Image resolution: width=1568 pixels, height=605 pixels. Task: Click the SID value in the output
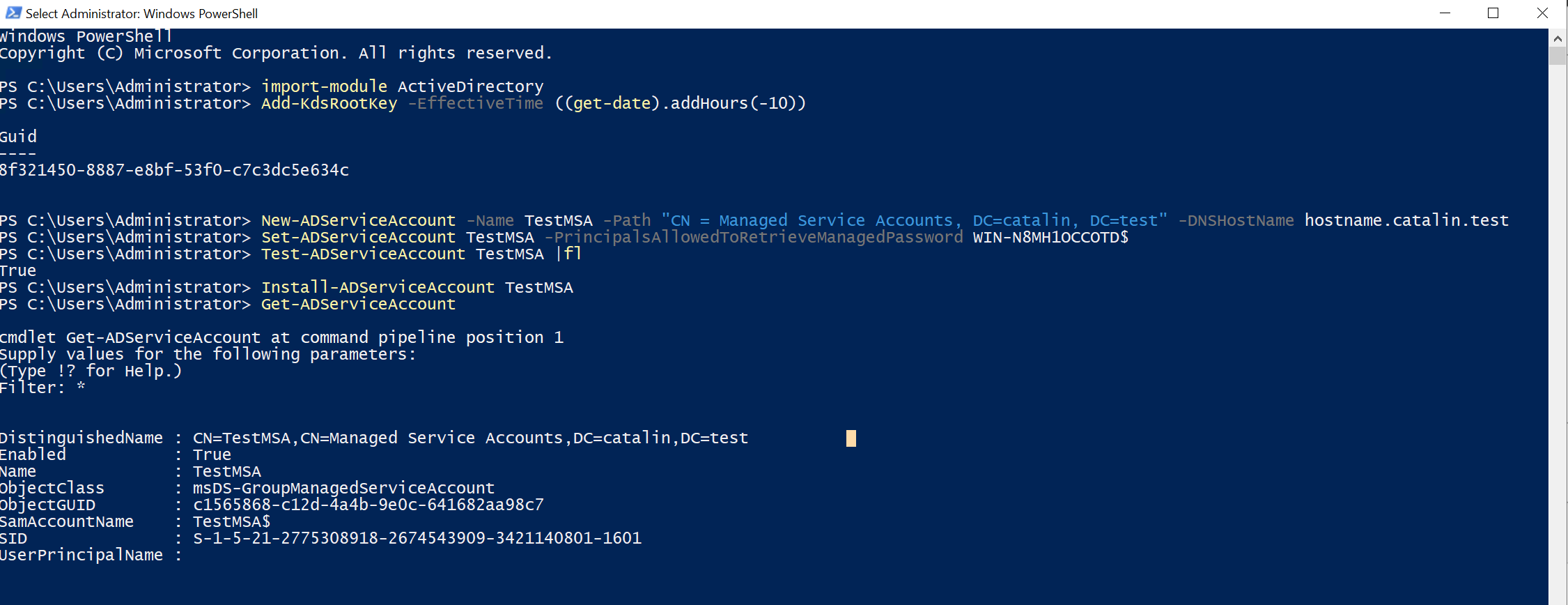pyautogui.click(x=417, y=538)
